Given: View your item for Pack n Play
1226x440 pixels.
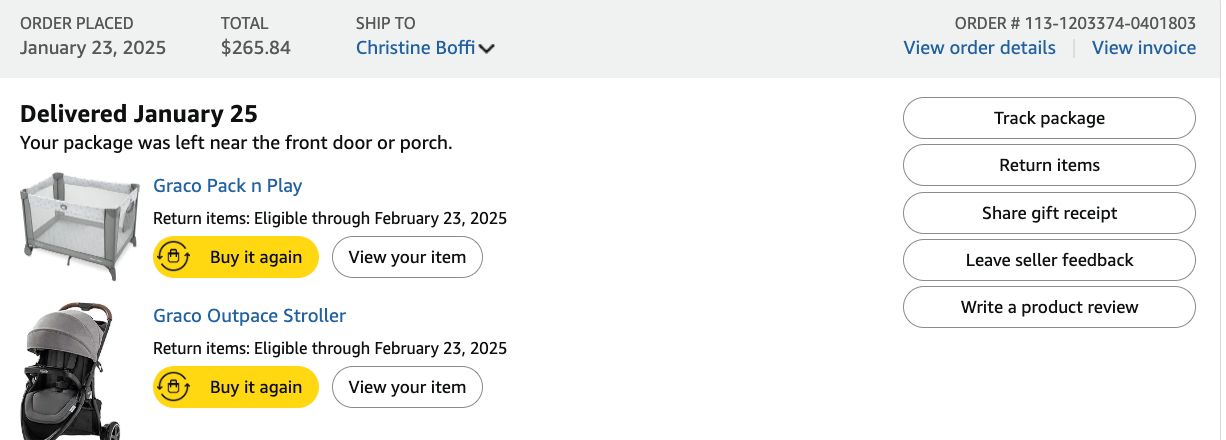Looking at the screenshot, I should 407,257.
